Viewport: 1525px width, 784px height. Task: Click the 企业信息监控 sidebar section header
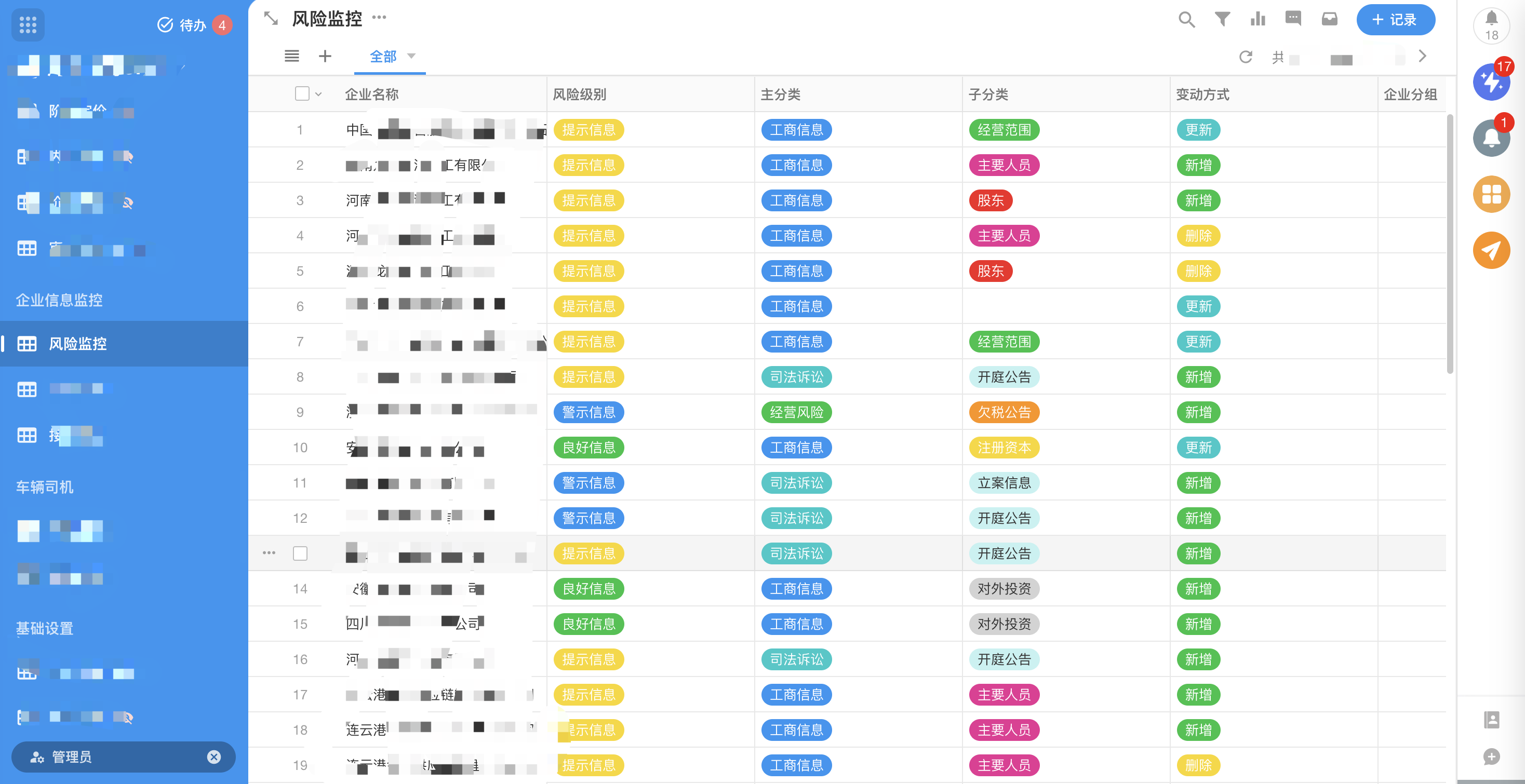click(x=59, y=300)
